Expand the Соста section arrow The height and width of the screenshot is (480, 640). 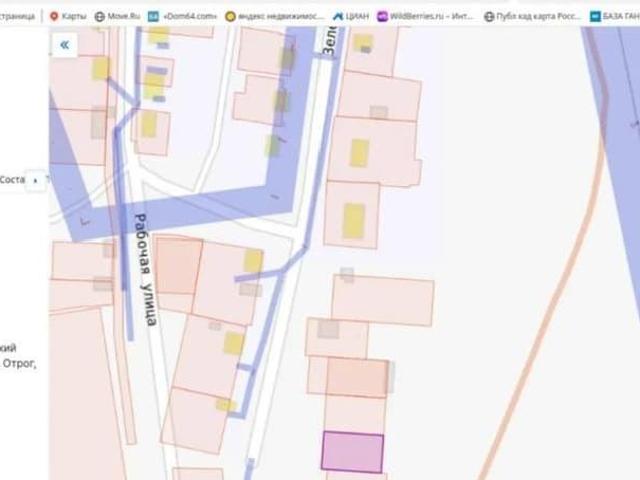(x=36, y=180)
